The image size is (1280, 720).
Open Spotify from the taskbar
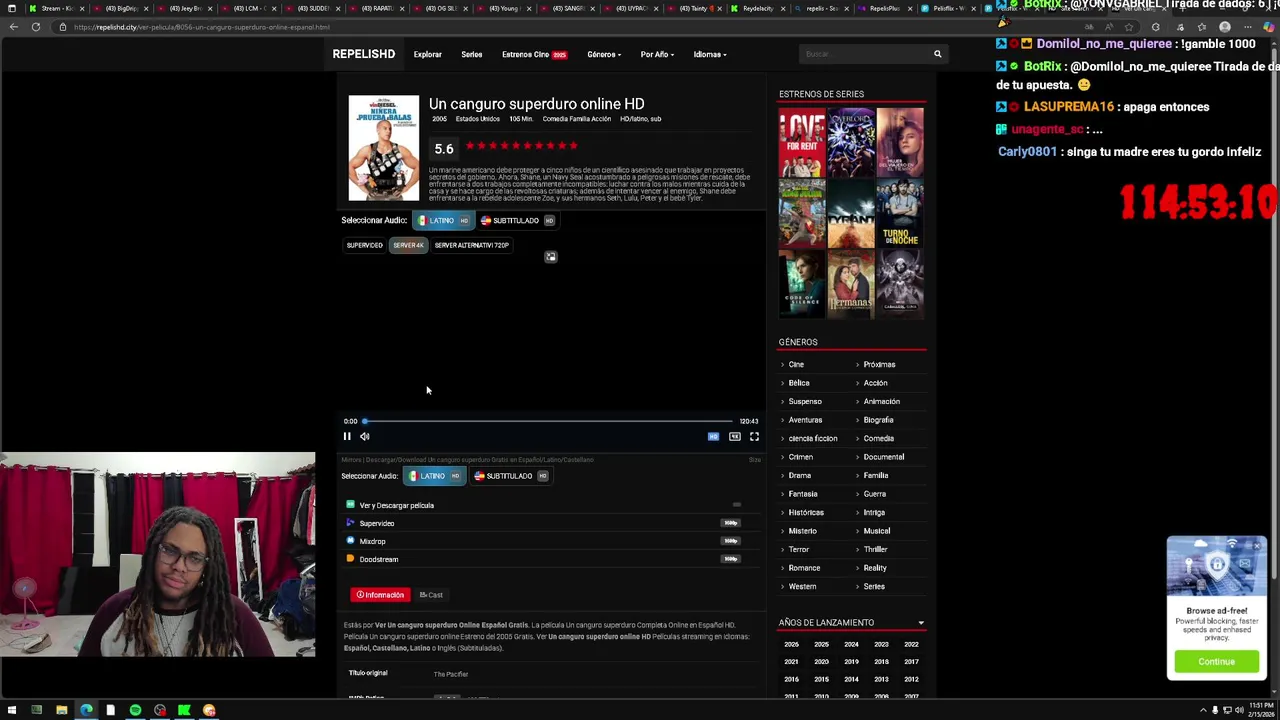click(x=135, y=710)
